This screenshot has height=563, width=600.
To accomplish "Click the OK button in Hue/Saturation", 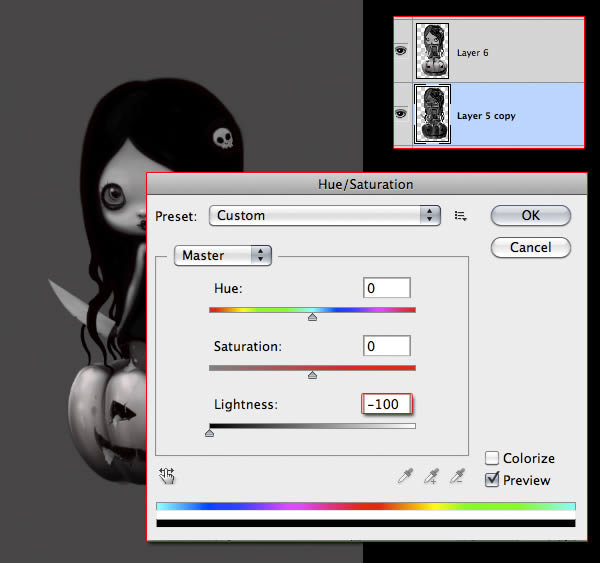I will [531, 215].
